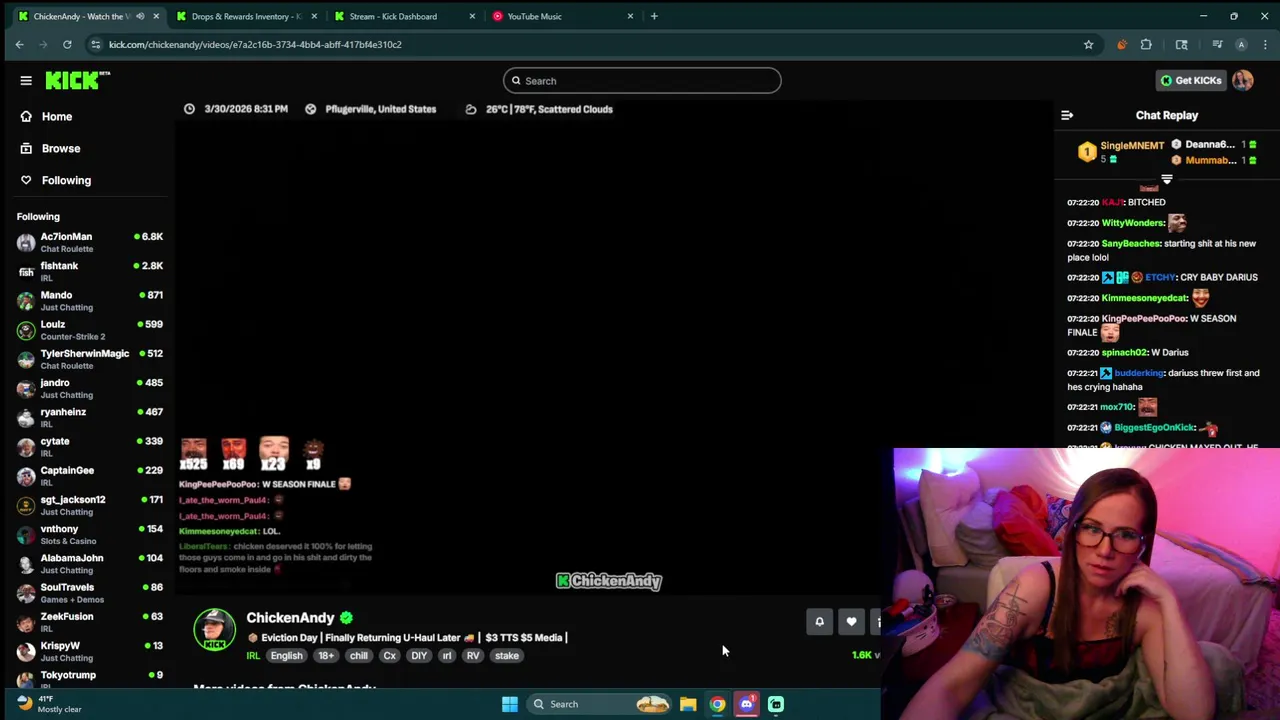
Task: Open a new browser tab
Action: (654, 16)
